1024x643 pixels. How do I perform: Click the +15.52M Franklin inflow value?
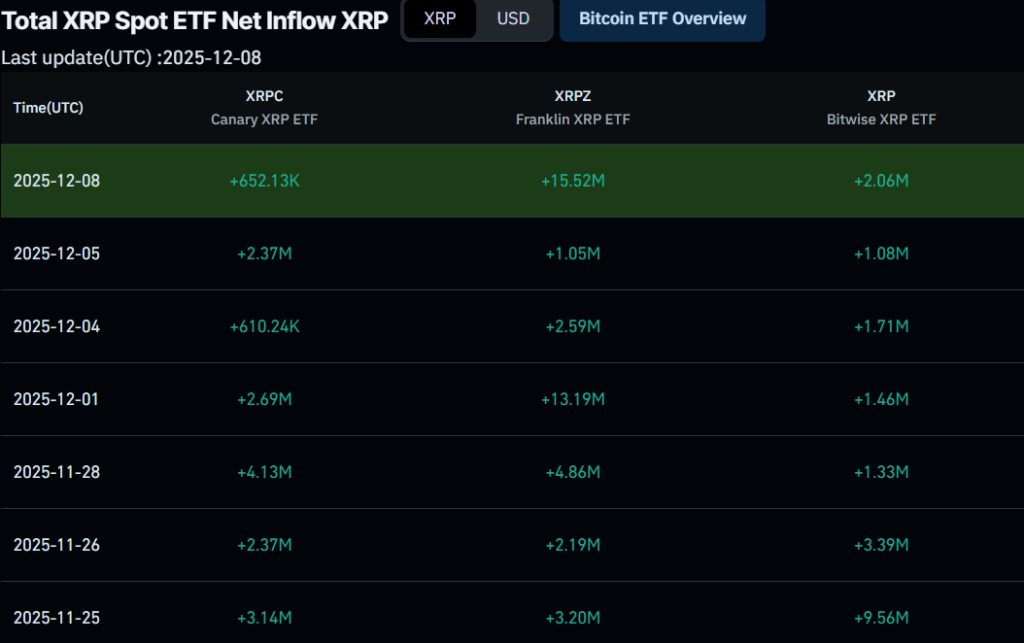[x=573, y=181]
